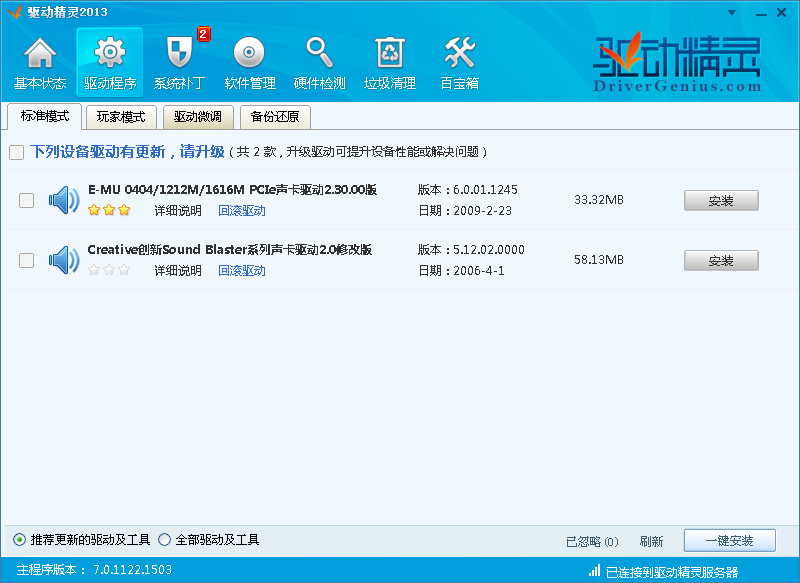Switch to the 玩家模式 tab

pyautogui.click(x=121, y=117)
